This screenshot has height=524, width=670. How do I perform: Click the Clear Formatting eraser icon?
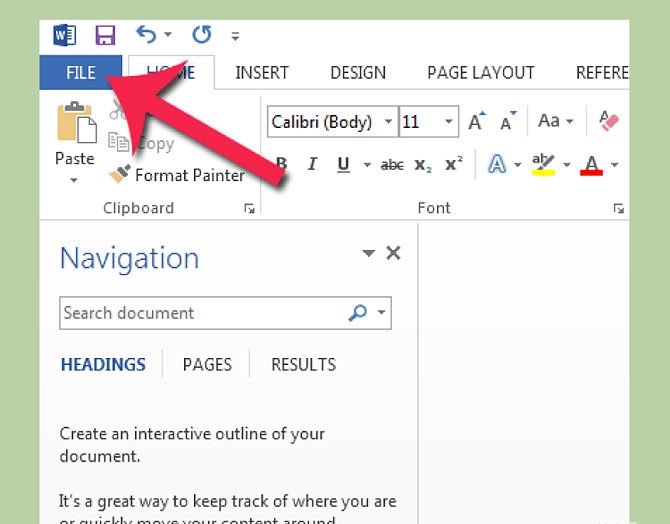coord(609,122)
